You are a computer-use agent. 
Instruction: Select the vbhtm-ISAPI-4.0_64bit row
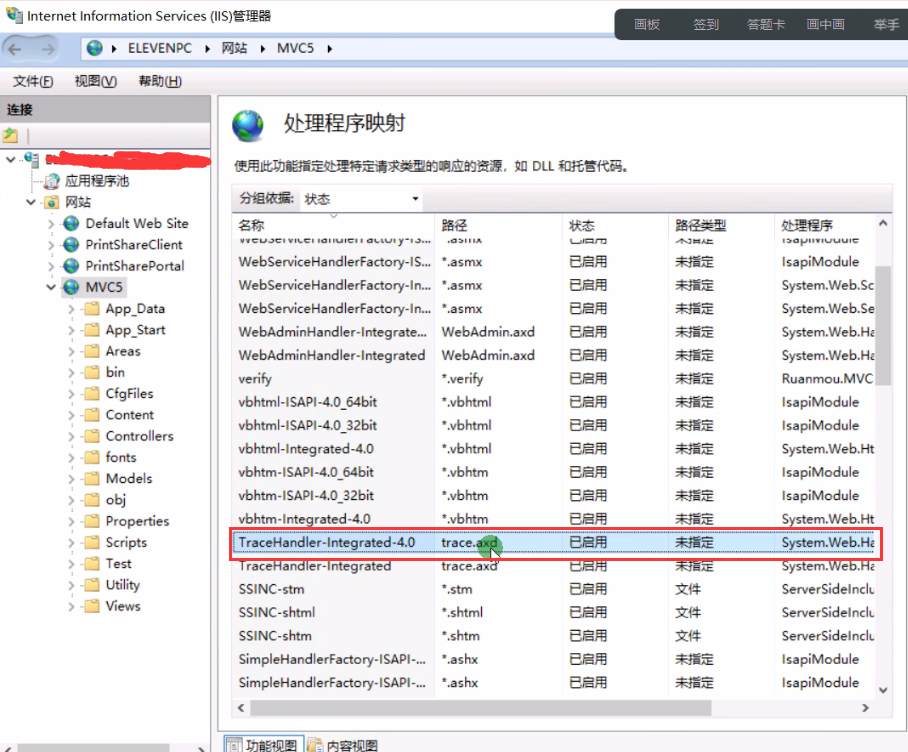(554, 472)
